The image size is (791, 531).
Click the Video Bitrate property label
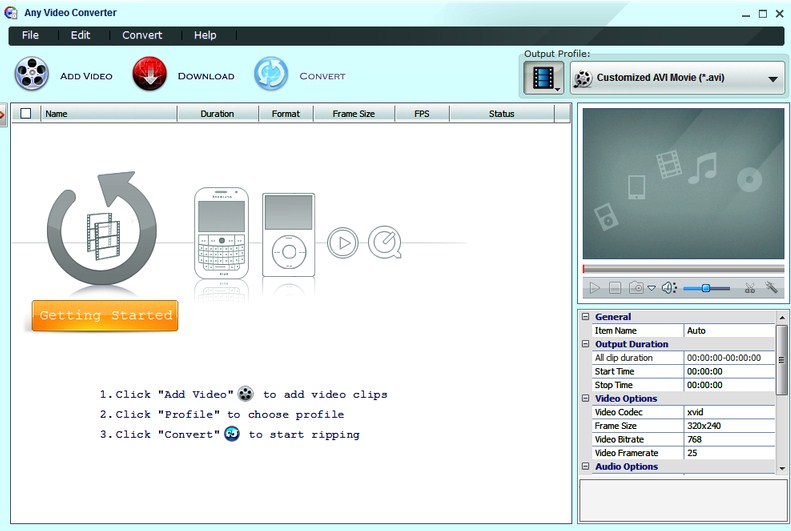pos(619,440)
